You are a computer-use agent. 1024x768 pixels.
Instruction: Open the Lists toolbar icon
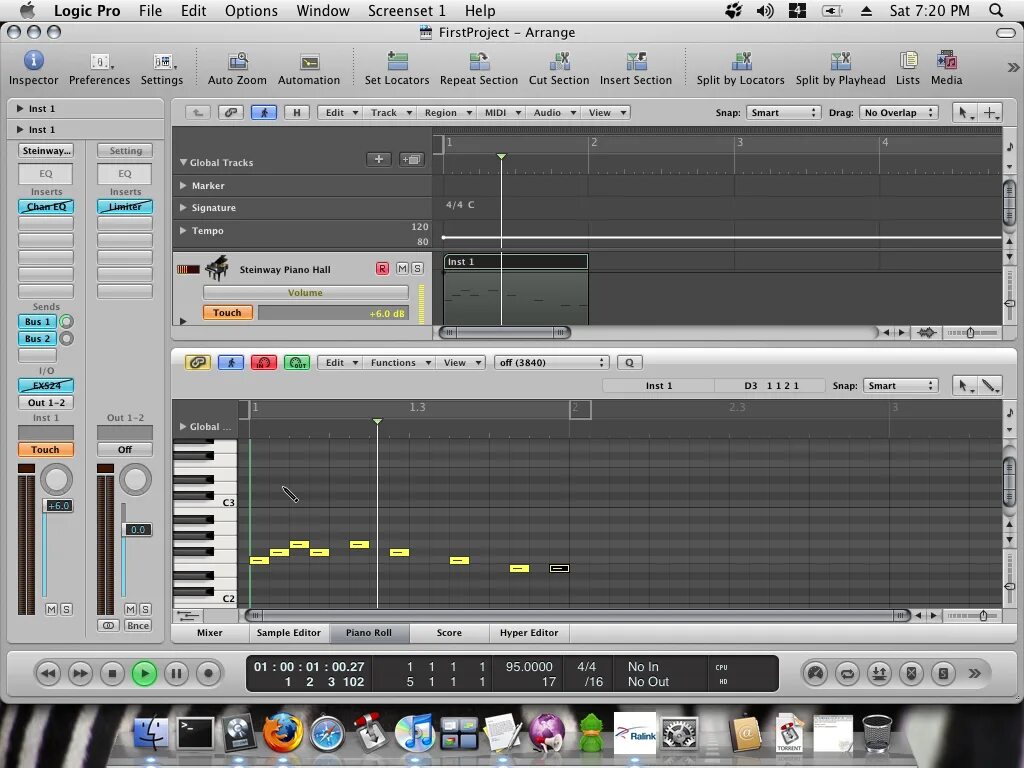[908, 61]
